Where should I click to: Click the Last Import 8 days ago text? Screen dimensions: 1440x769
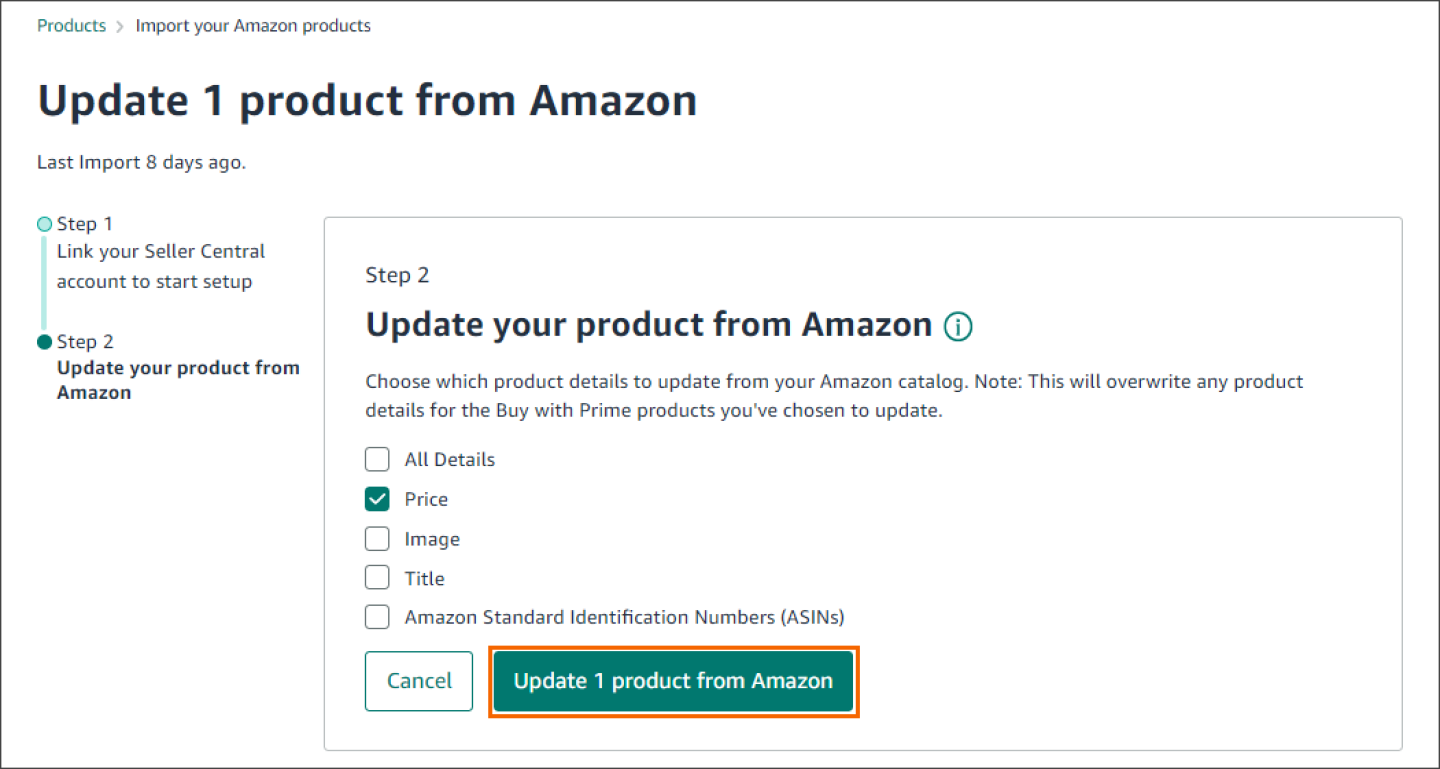pyautogui.click(x=141, y=161)
